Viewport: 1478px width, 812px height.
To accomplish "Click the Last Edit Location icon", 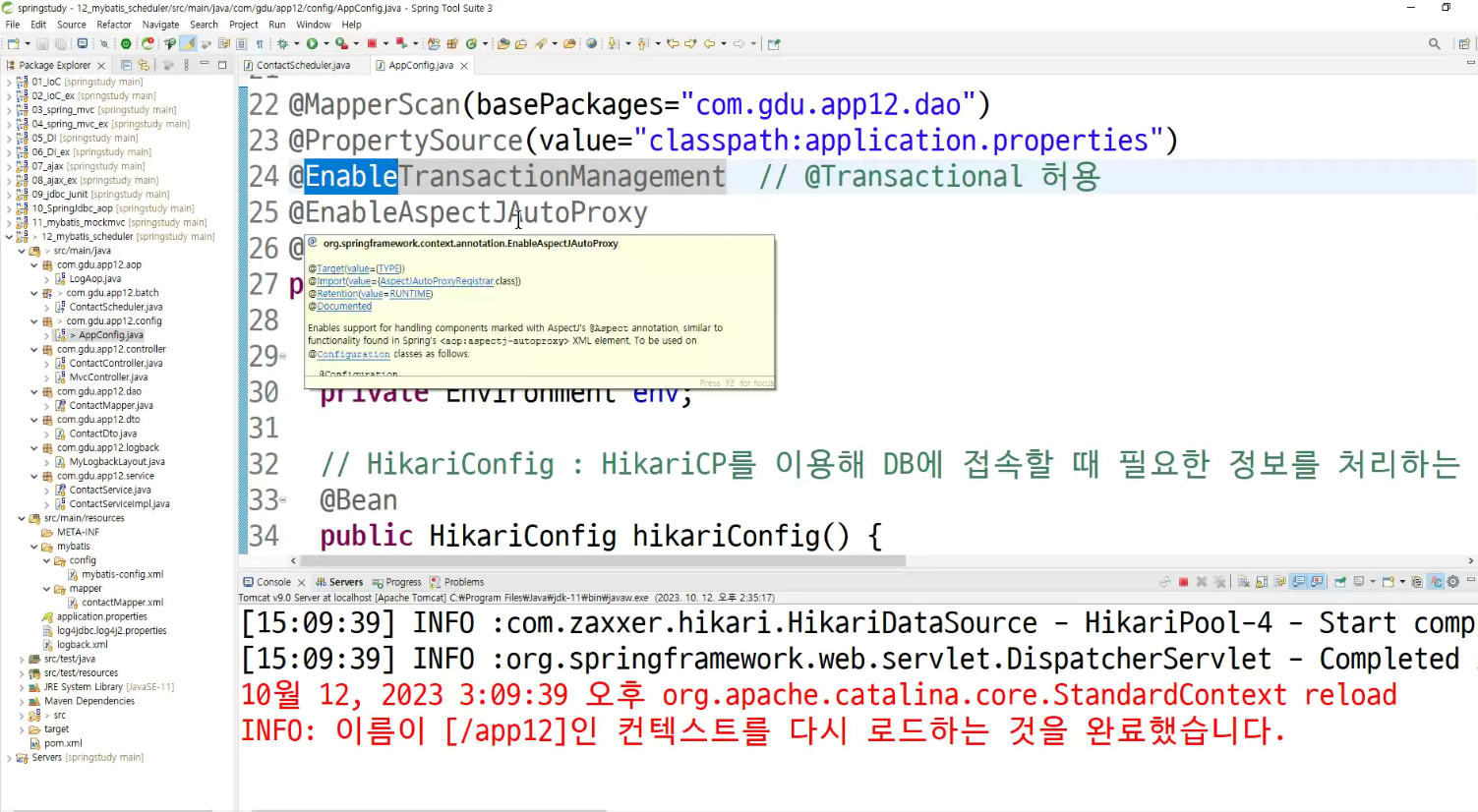I will 674,43.
